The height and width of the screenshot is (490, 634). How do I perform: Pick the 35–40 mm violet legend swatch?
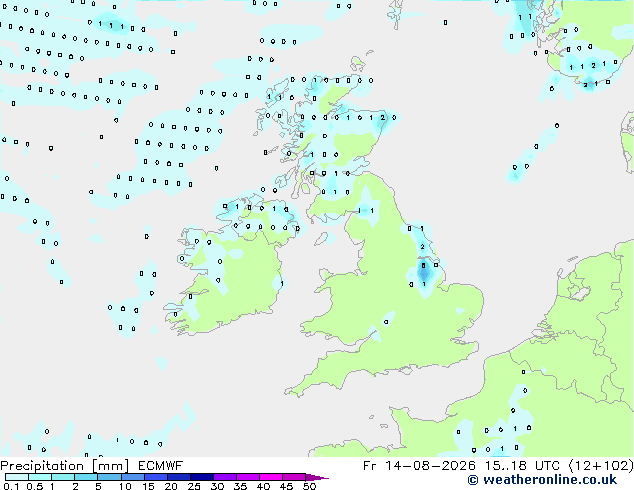247,477
